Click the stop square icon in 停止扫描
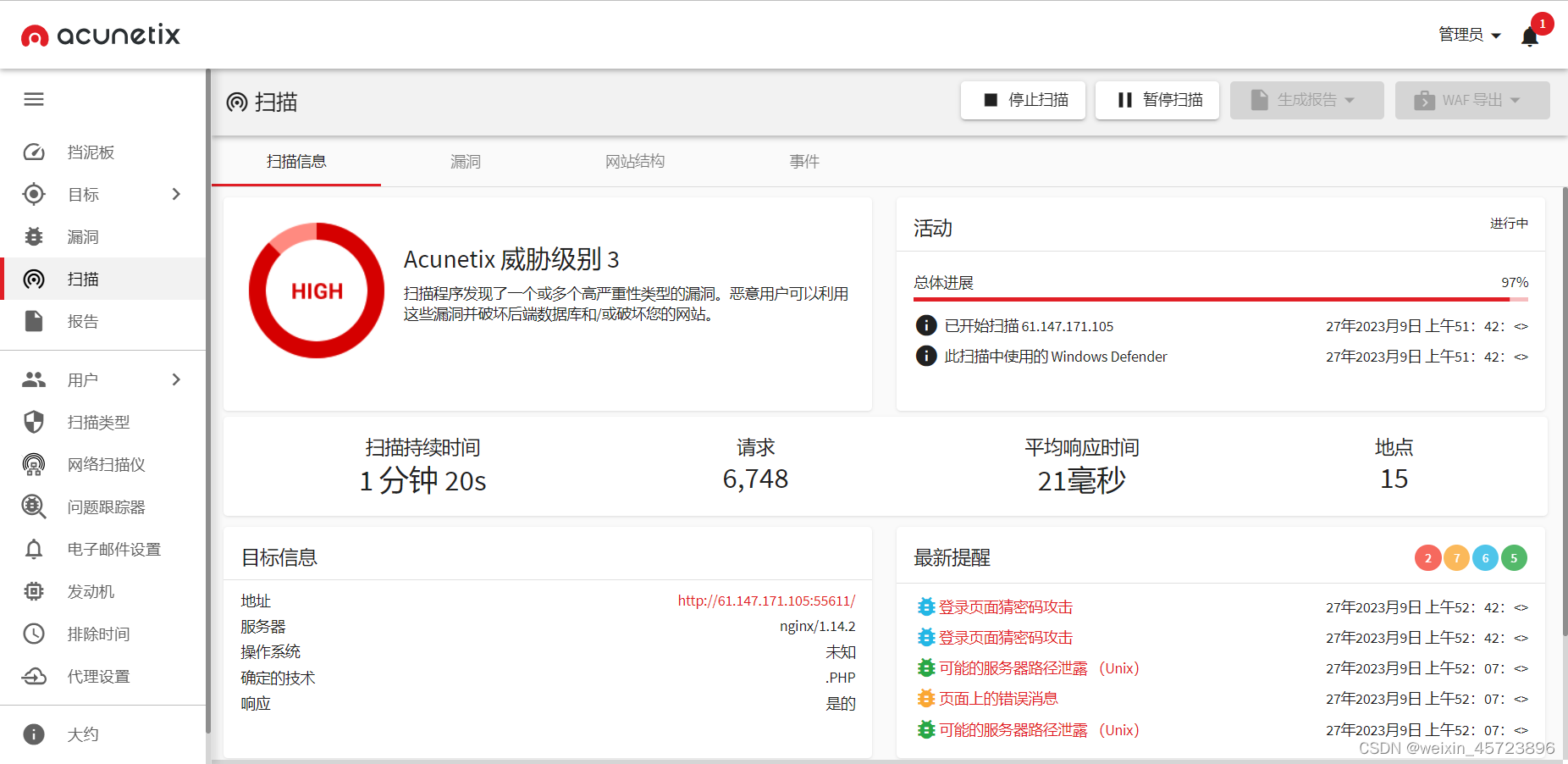The width and height of the screenshot is (1568, 764). [991, 100]
